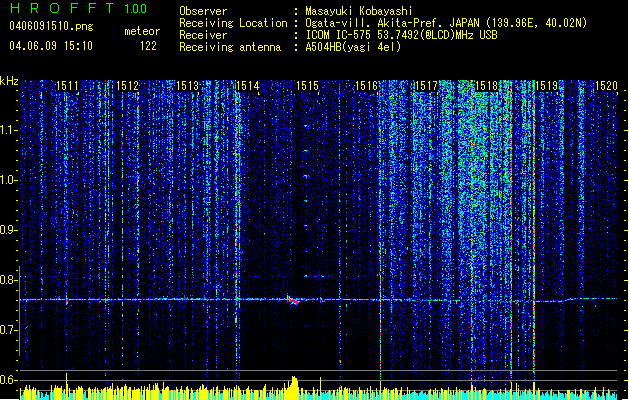Click the 1514 time marker
The width and height of the screenshot is (629, 400).
coord(247,85)
